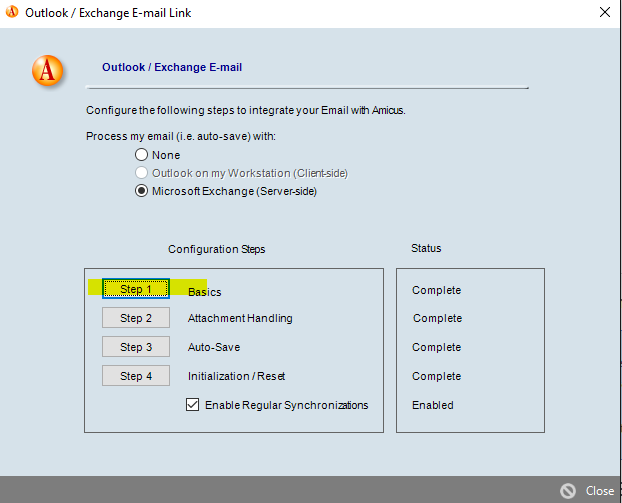Click the Attachment Handling label
Screen dimensions: 622x503
click(240, 318)
